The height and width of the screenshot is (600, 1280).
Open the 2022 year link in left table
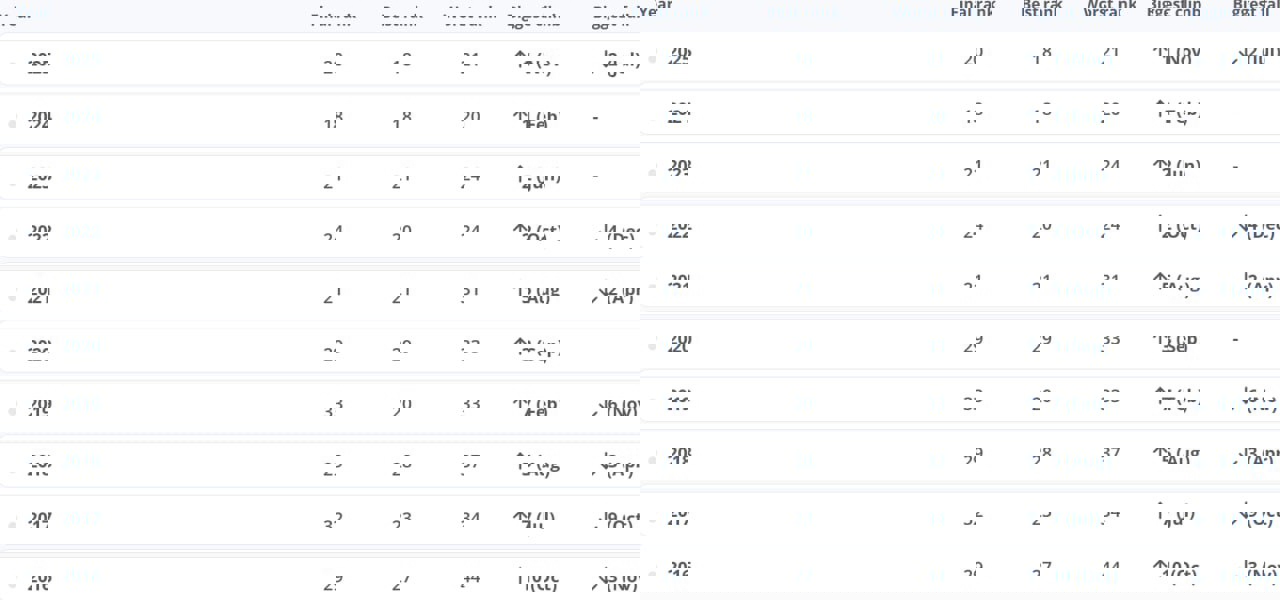82,232
